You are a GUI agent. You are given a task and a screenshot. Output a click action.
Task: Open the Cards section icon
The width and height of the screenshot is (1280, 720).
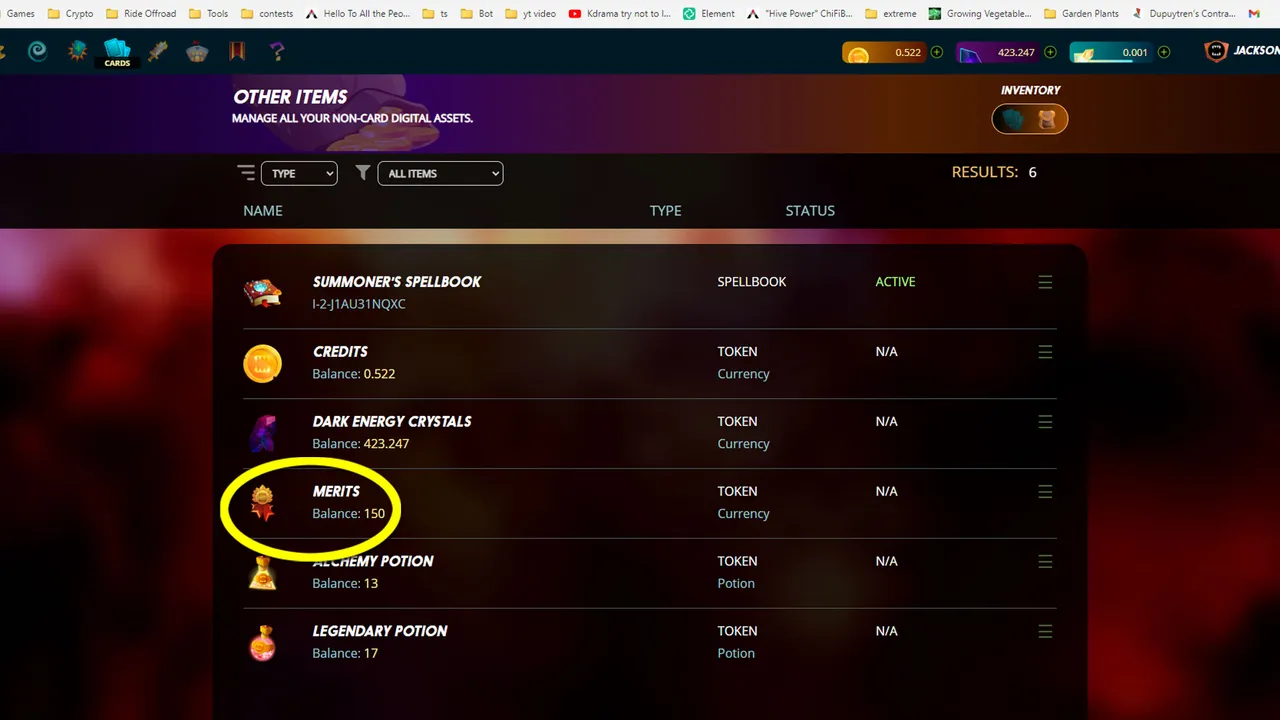pyautogui.click(x=117, y=52)
